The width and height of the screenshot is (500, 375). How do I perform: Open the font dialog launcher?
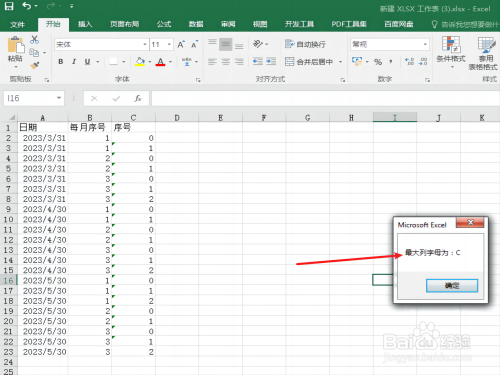(198, 80)
